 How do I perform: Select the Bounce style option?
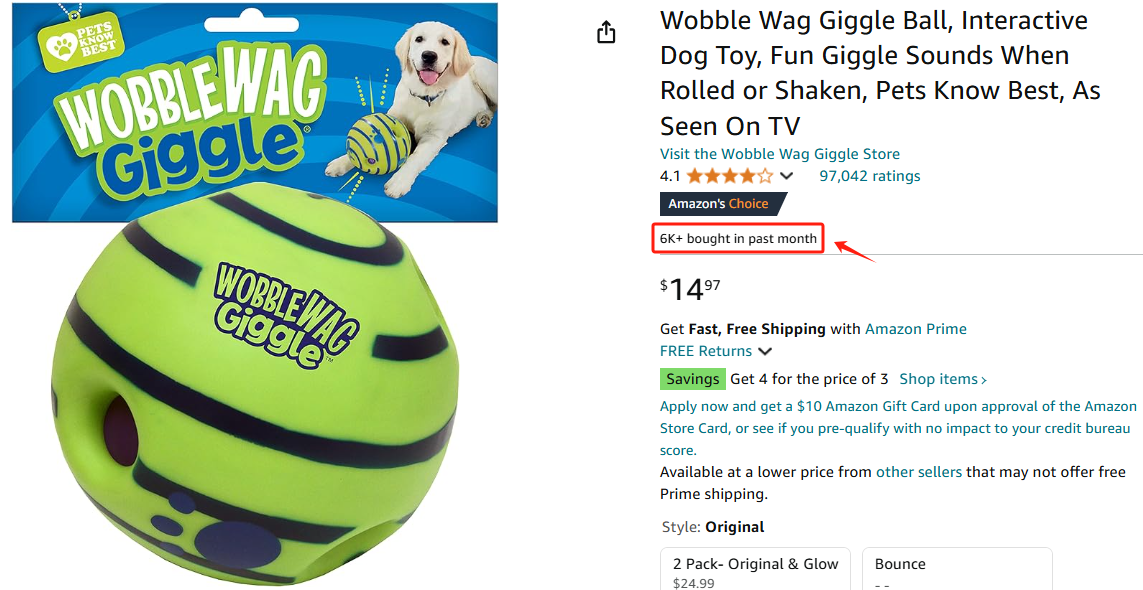[x=957, y=570]
